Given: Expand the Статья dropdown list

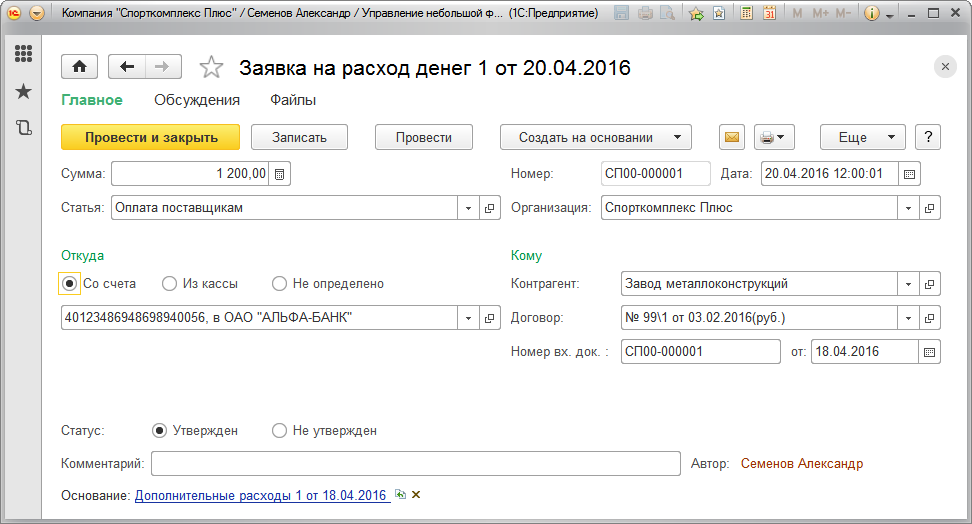Looking at the screenshot, I should [x=468, y=208].
